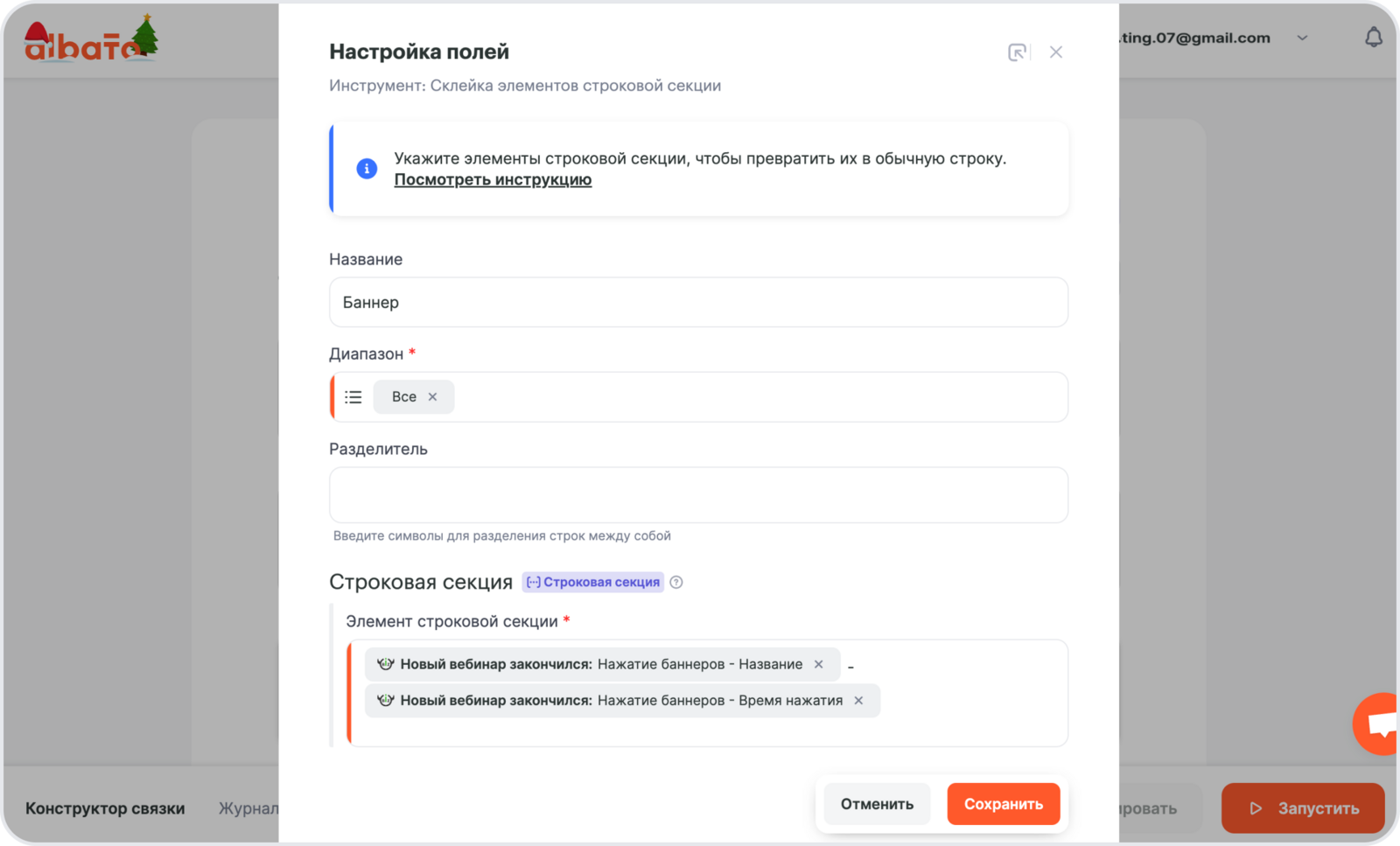Remove the Все tag from Диапазон
The height and width of the screenshot is (846, 1400).
[432, 397]
